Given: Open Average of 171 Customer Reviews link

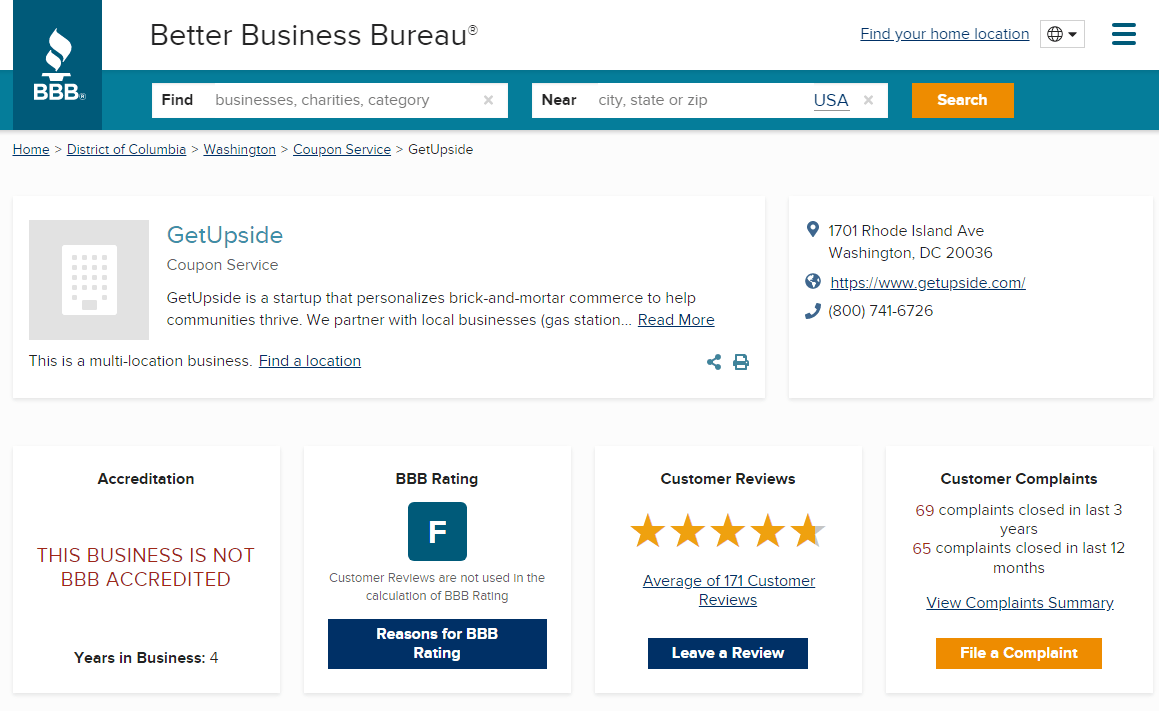Looking at the screenshot, I should [x=728, y=591].
